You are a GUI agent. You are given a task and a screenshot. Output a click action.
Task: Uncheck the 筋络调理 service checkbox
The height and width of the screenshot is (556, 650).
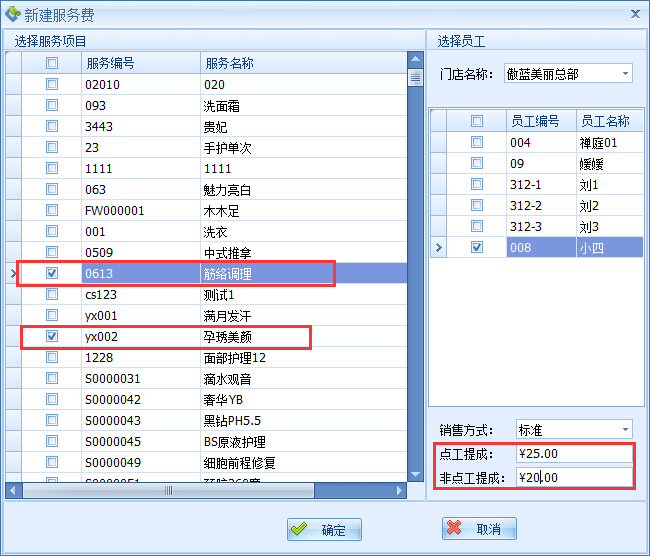(52, 273)
